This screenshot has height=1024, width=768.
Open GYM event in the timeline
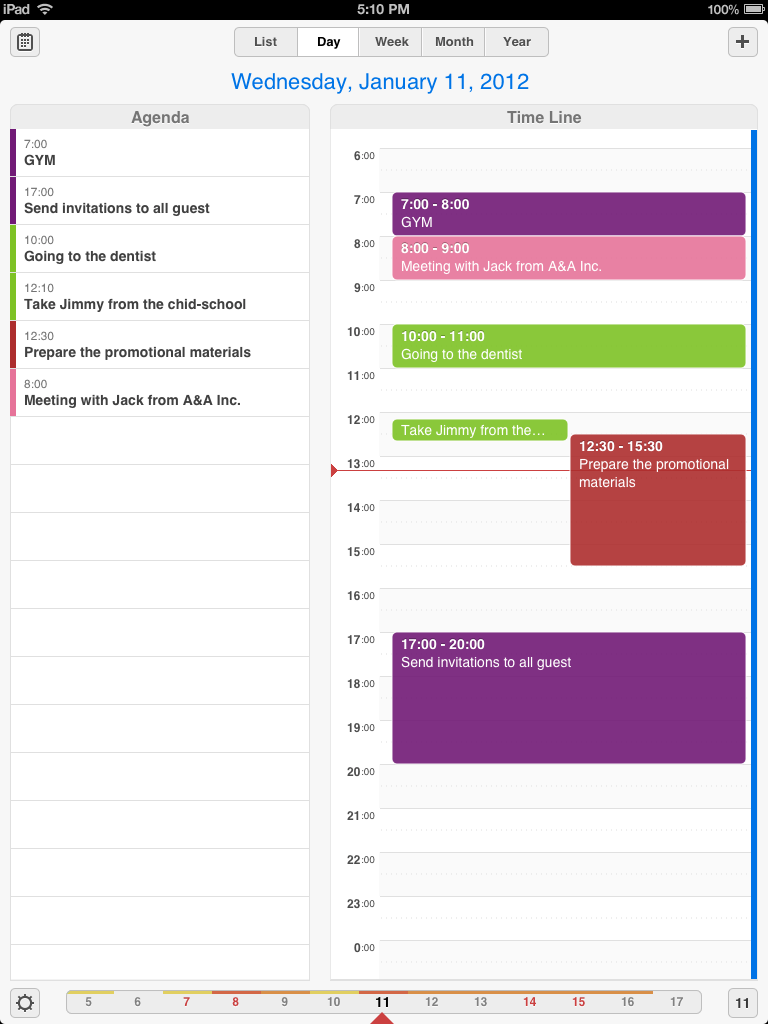[569, 214]
